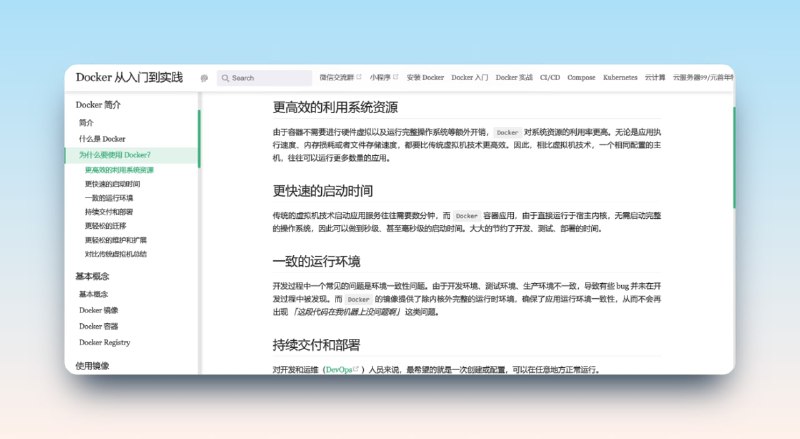800x439 pixels.
Task: Click the heading 一致的运行环境 in article
Action: pos(316,261)
